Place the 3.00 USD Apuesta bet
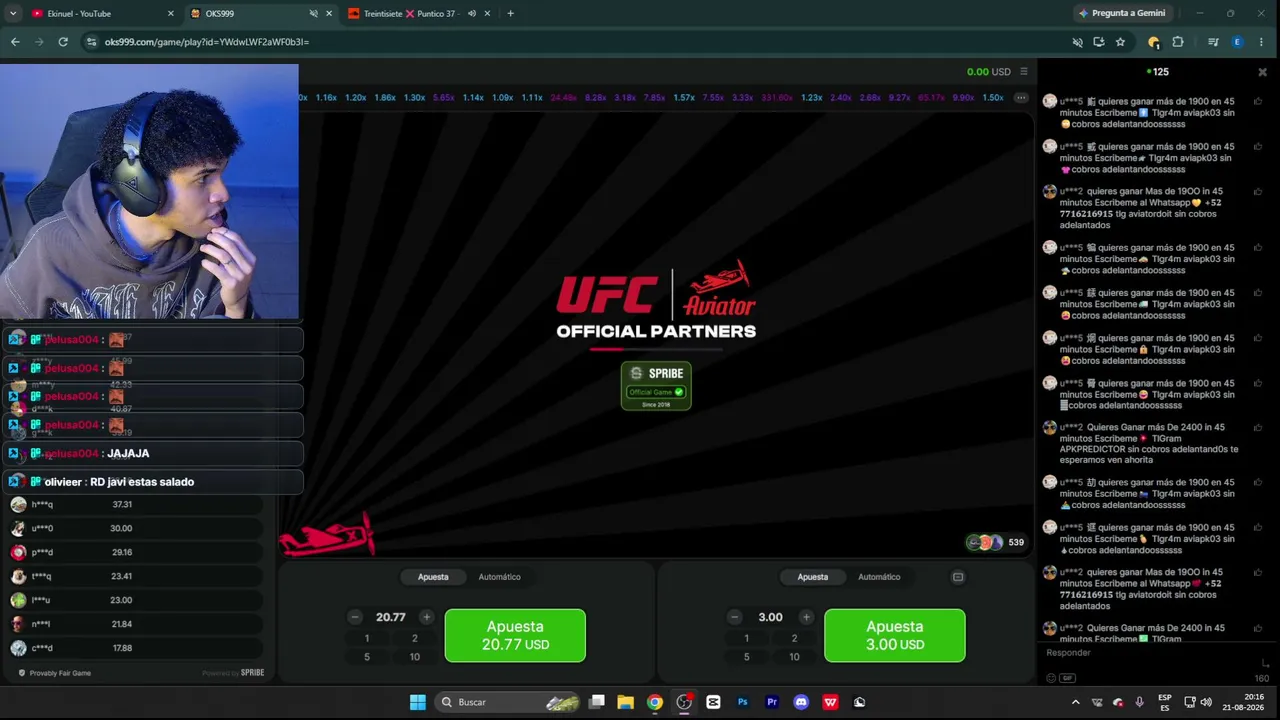Viewport: 1280px width, 720px height. point(895,635)
